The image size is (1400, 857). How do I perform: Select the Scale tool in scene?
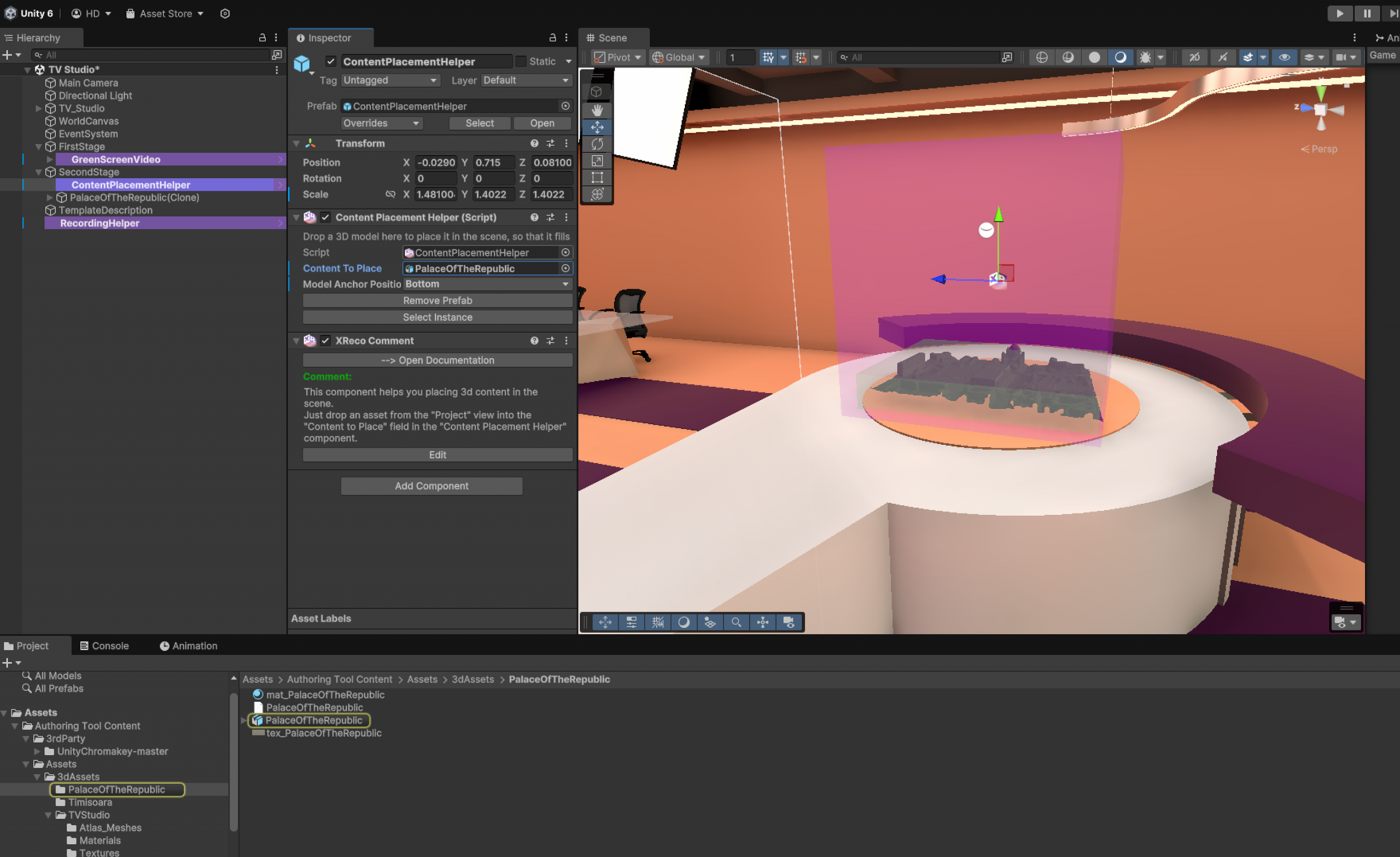(x=597, y=161)
